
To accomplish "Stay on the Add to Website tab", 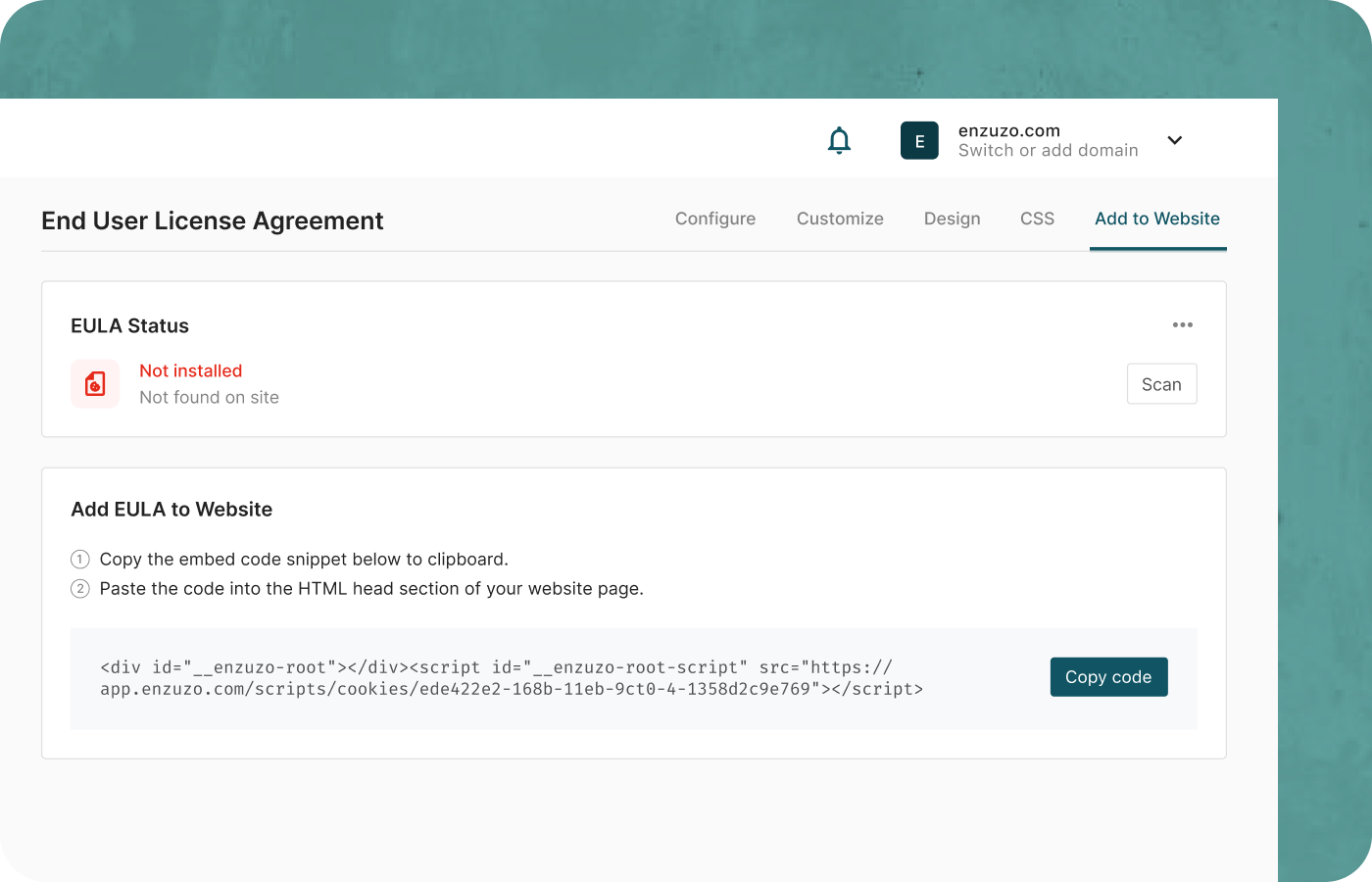I will [x=1157, y=219].
